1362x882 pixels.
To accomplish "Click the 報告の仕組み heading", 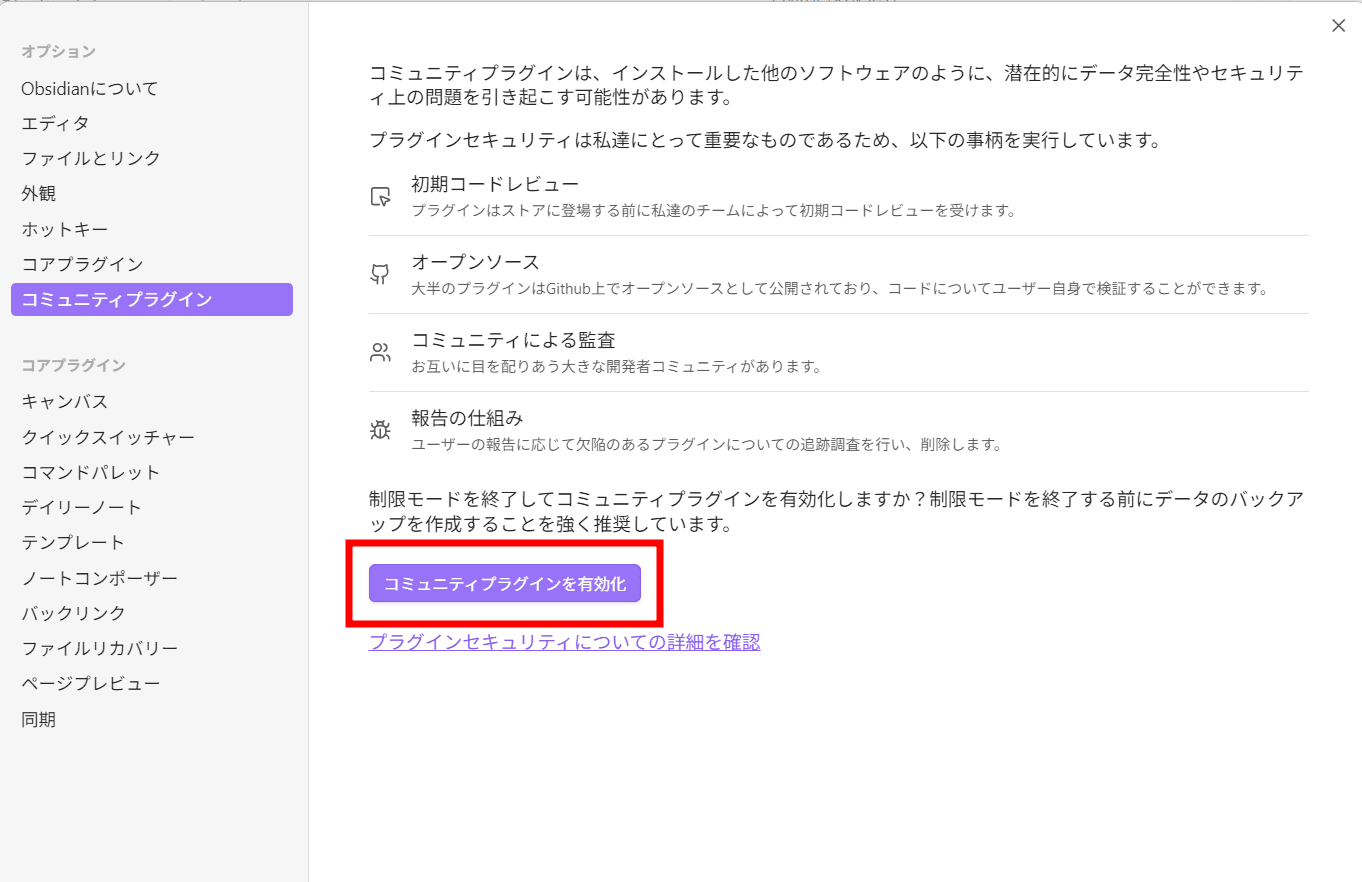I will tap(467, 418).
